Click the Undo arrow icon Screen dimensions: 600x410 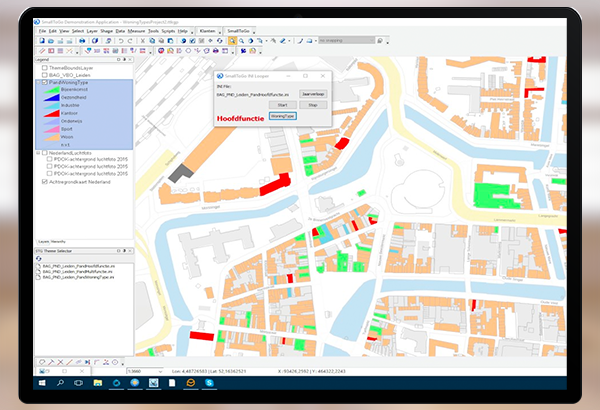[x=121, y=41]
